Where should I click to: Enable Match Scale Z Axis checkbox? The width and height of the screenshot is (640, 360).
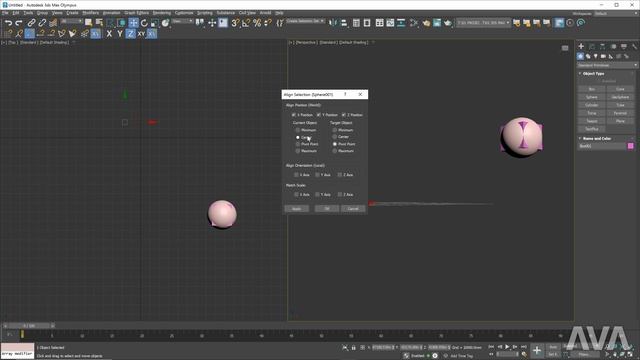[x=340, y=194]
